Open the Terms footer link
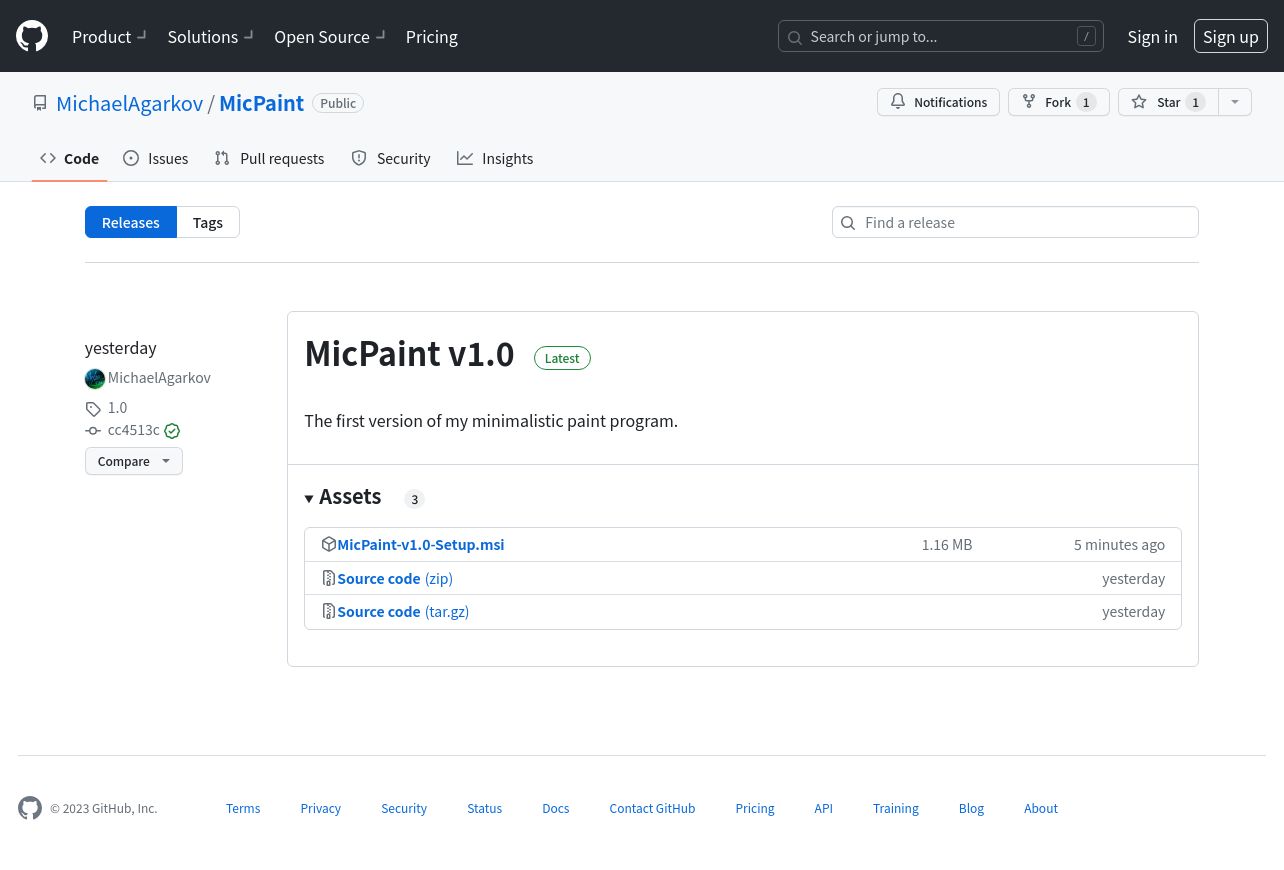 pyautogui.click(x=243, y=808)
